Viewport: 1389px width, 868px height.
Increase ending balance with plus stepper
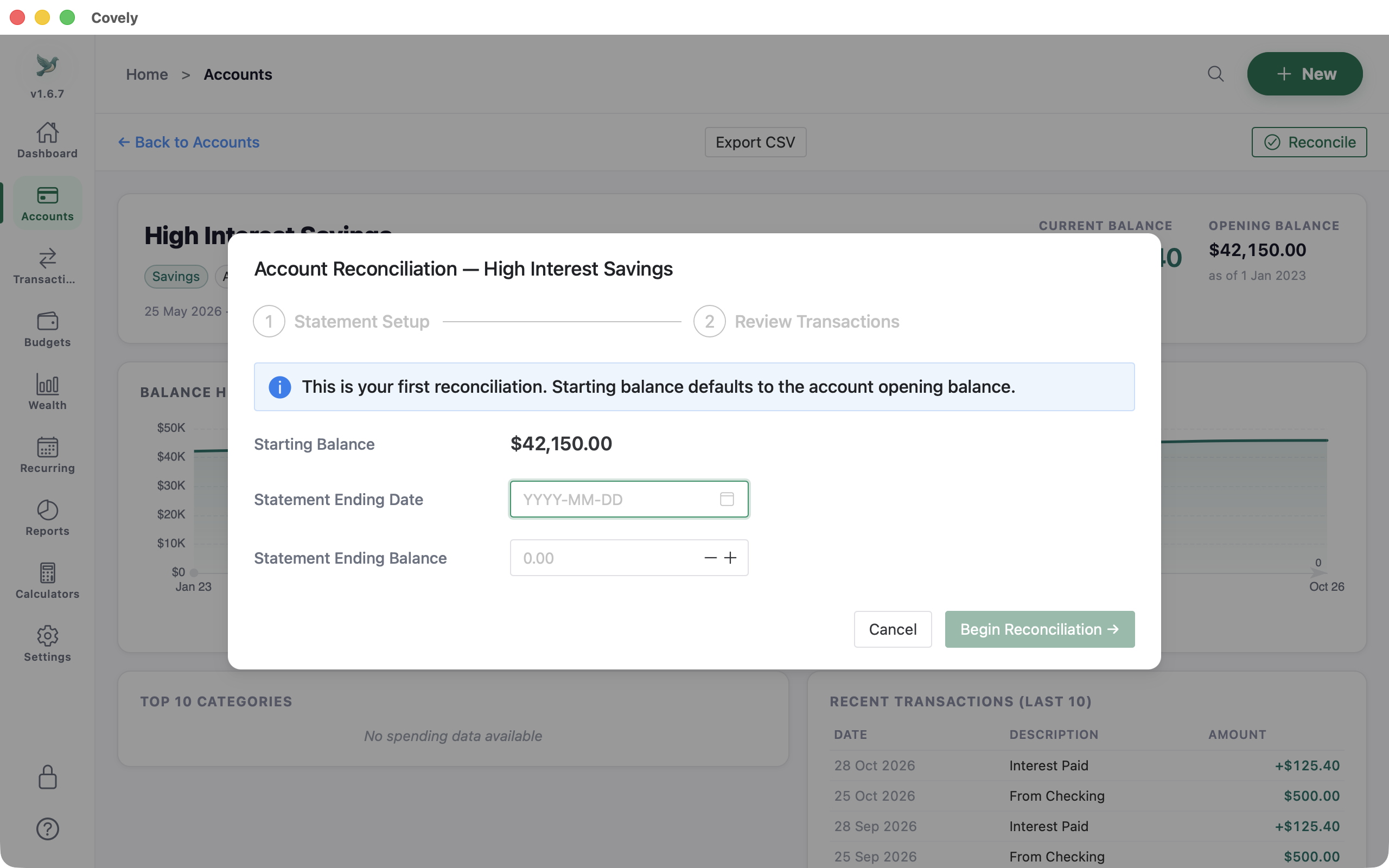730,558
